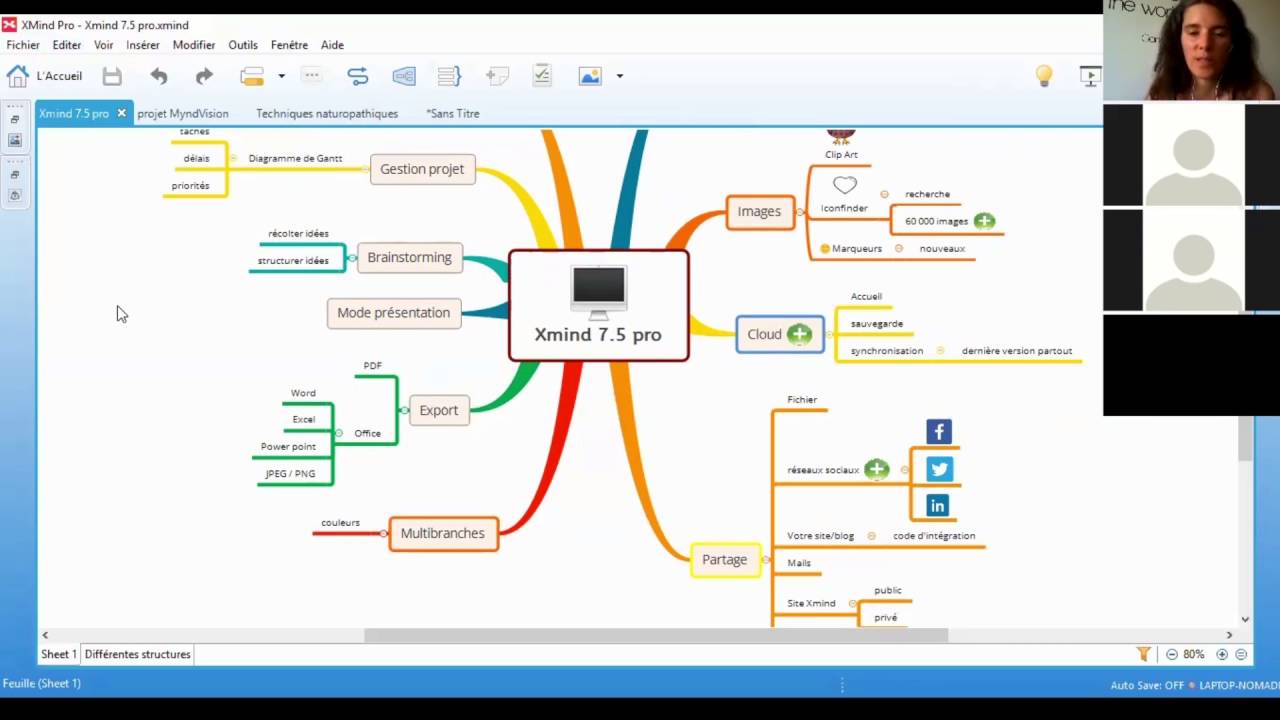This screenshot has width=1280, height=720.
Task: Select the Brainstorming topic
Action: point(409,257)
